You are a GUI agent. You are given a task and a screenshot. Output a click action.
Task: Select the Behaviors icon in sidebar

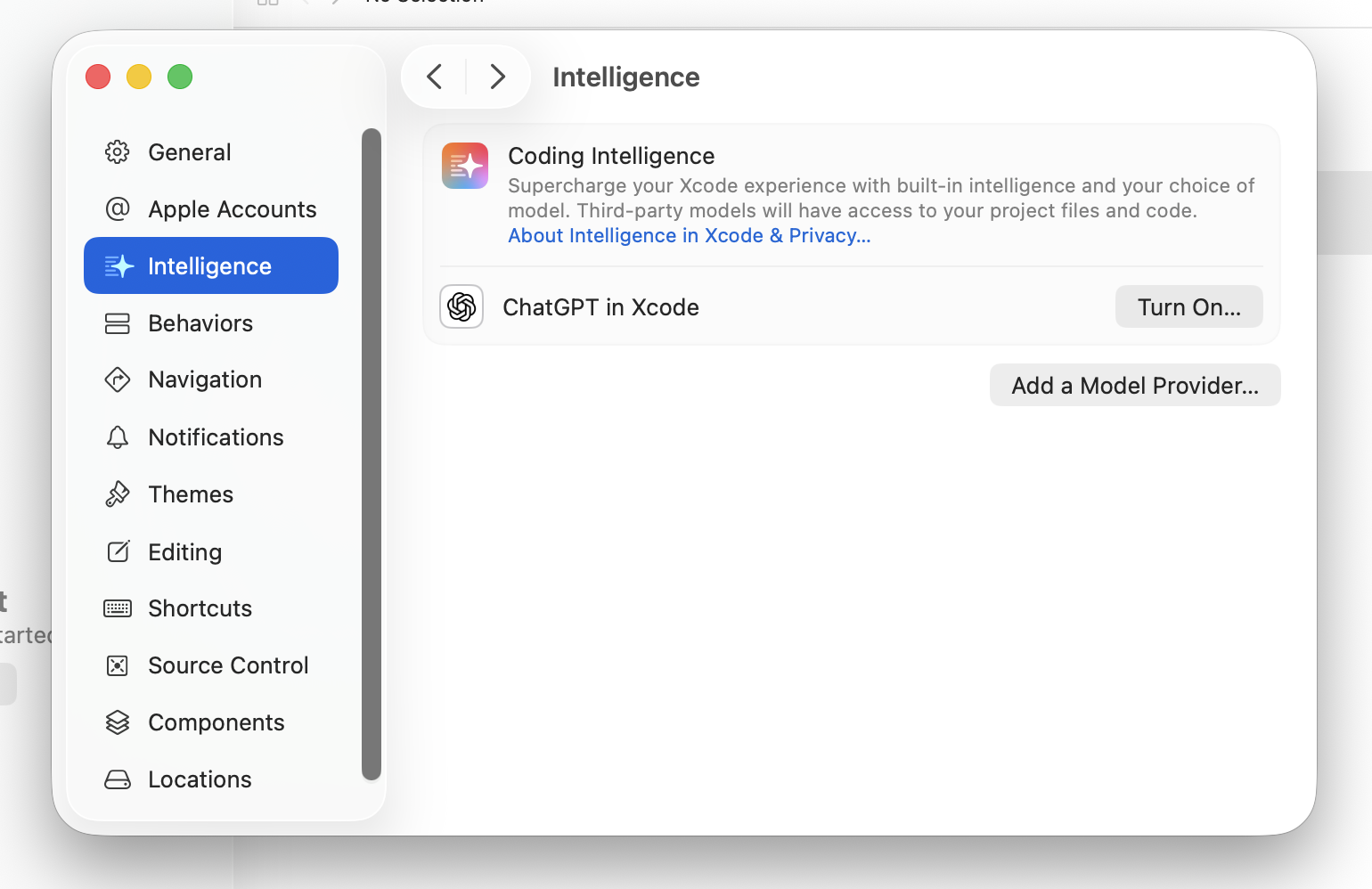(117, 322)
